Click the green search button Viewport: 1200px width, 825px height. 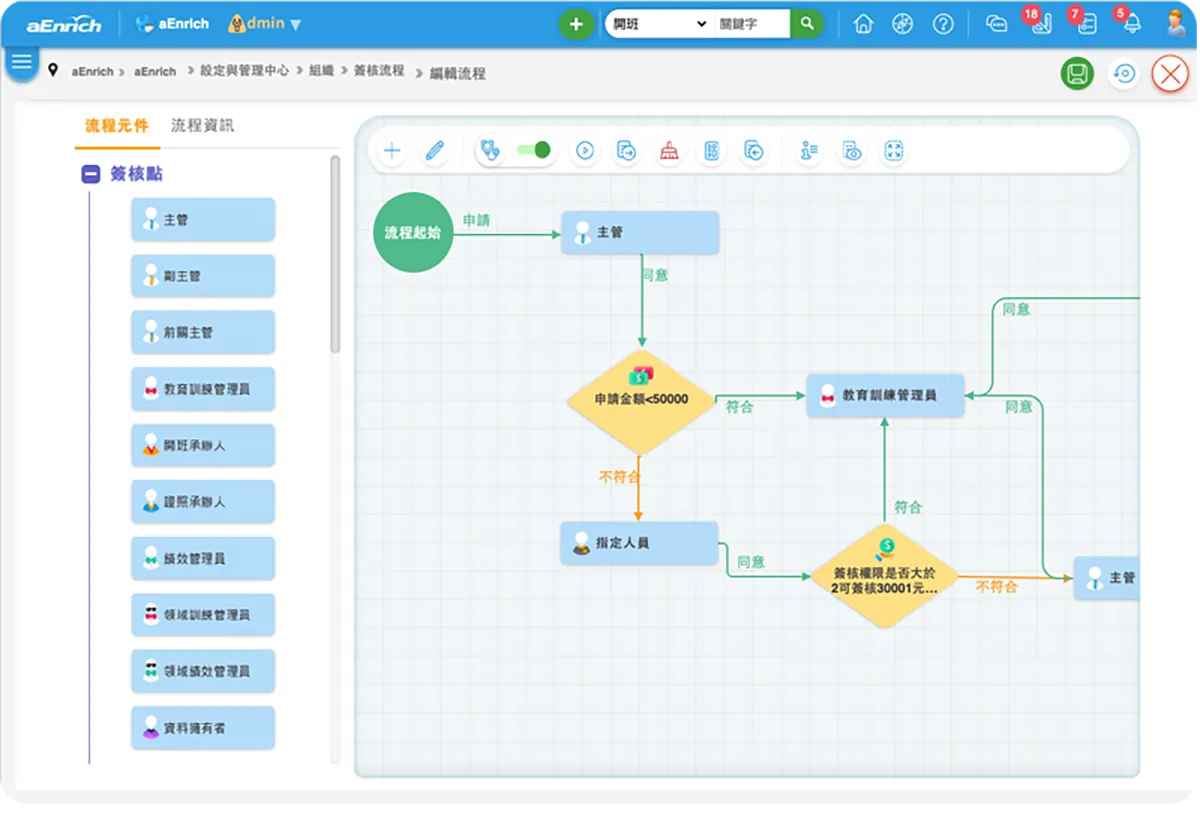coord(807,24)
